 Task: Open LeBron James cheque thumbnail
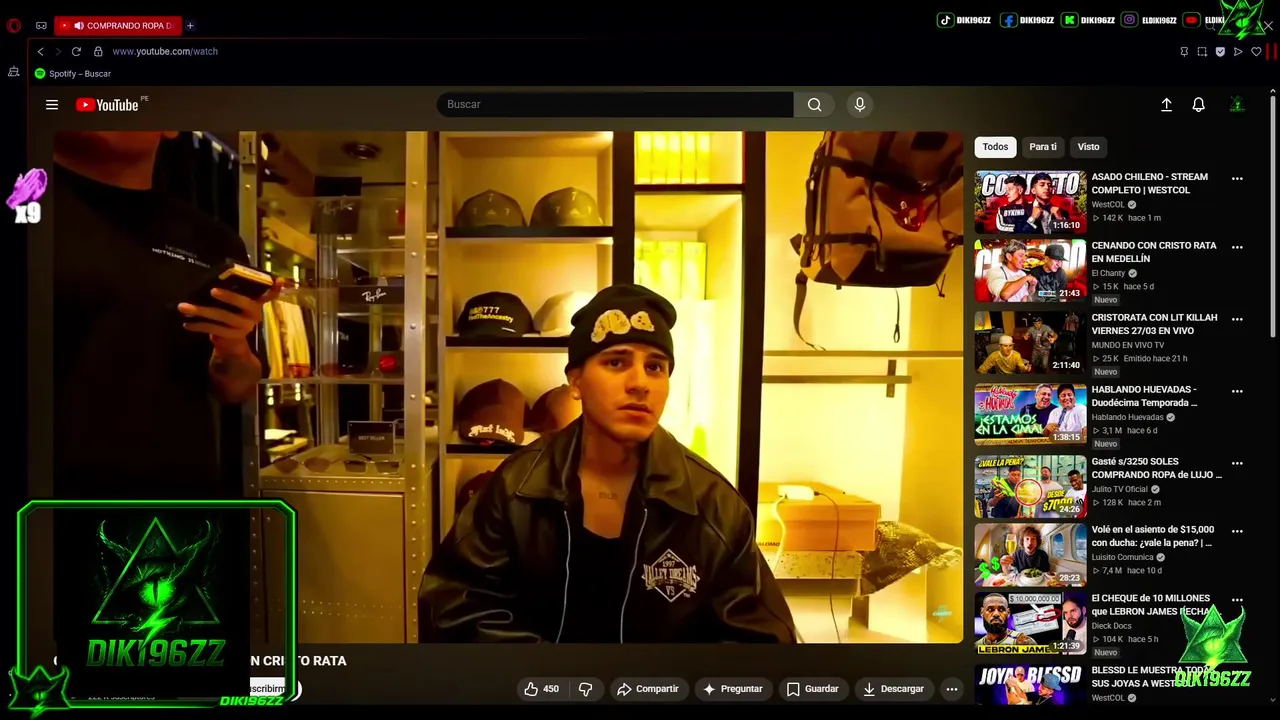(x=1030, y=623)
